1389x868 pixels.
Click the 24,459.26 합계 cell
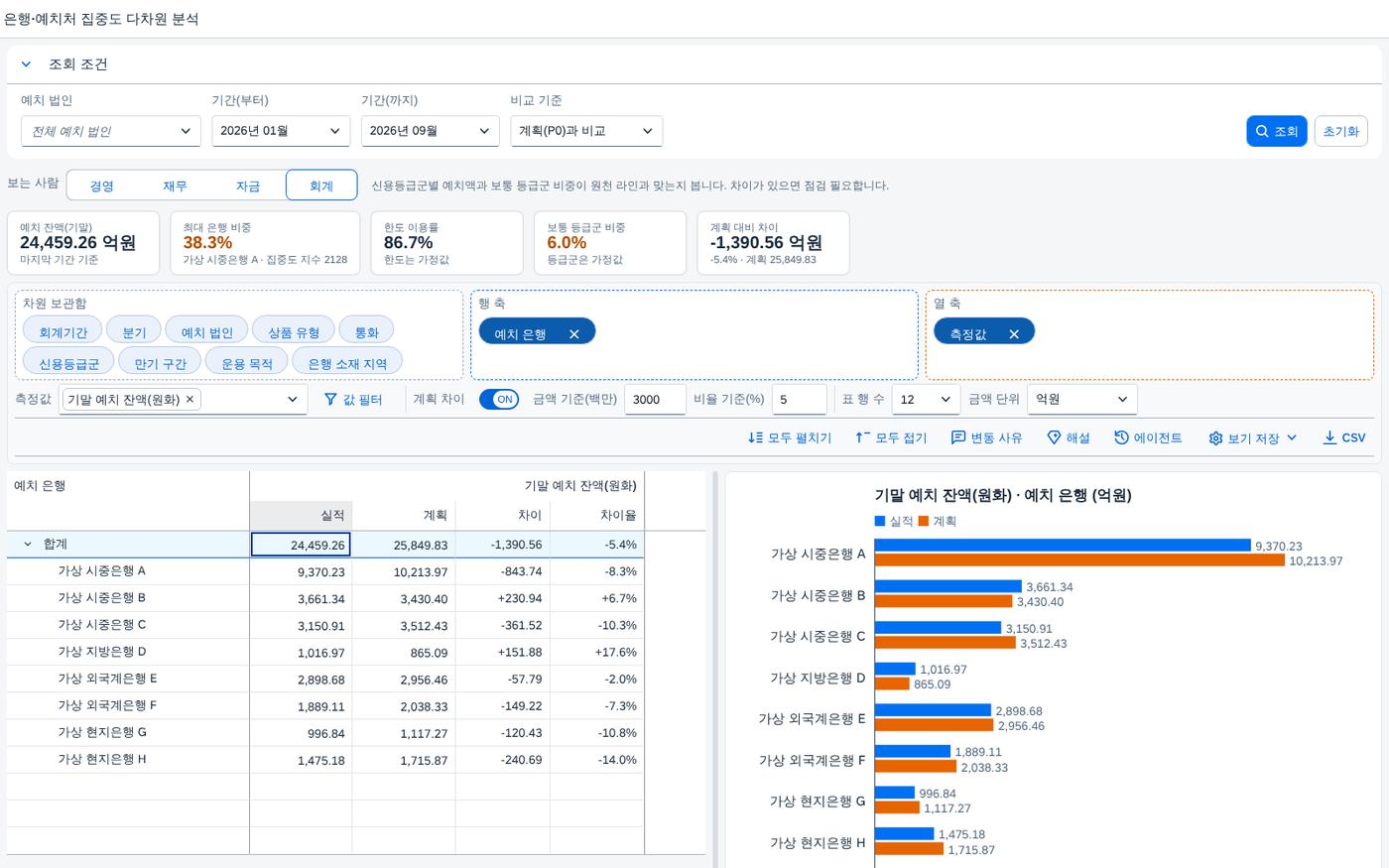coord(301,545)
